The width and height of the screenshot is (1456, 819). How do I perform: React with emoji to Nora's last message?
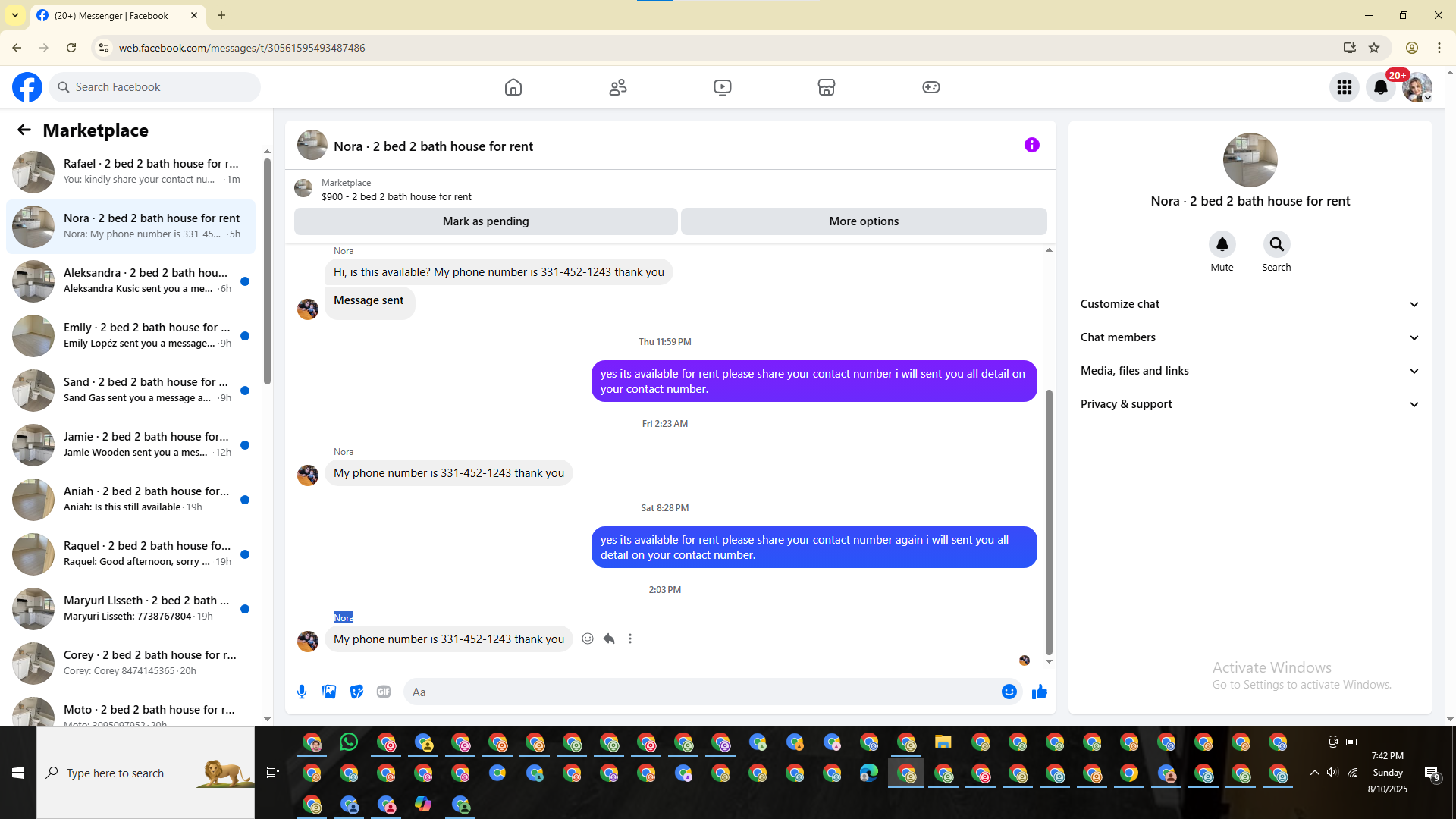(x=588, y=639)
